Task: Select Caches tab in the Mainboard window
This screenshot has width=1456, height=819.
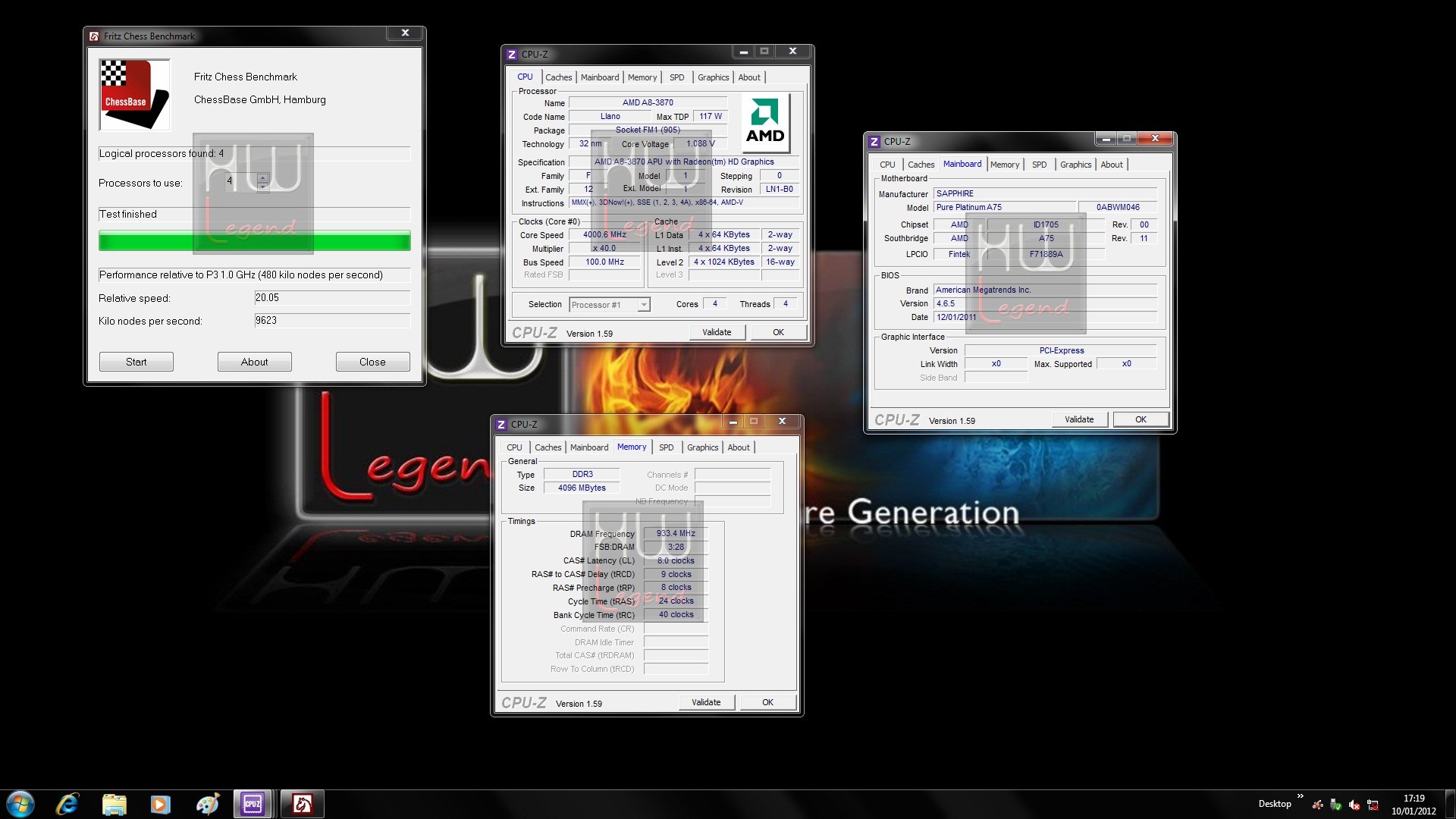Action: 921,165
